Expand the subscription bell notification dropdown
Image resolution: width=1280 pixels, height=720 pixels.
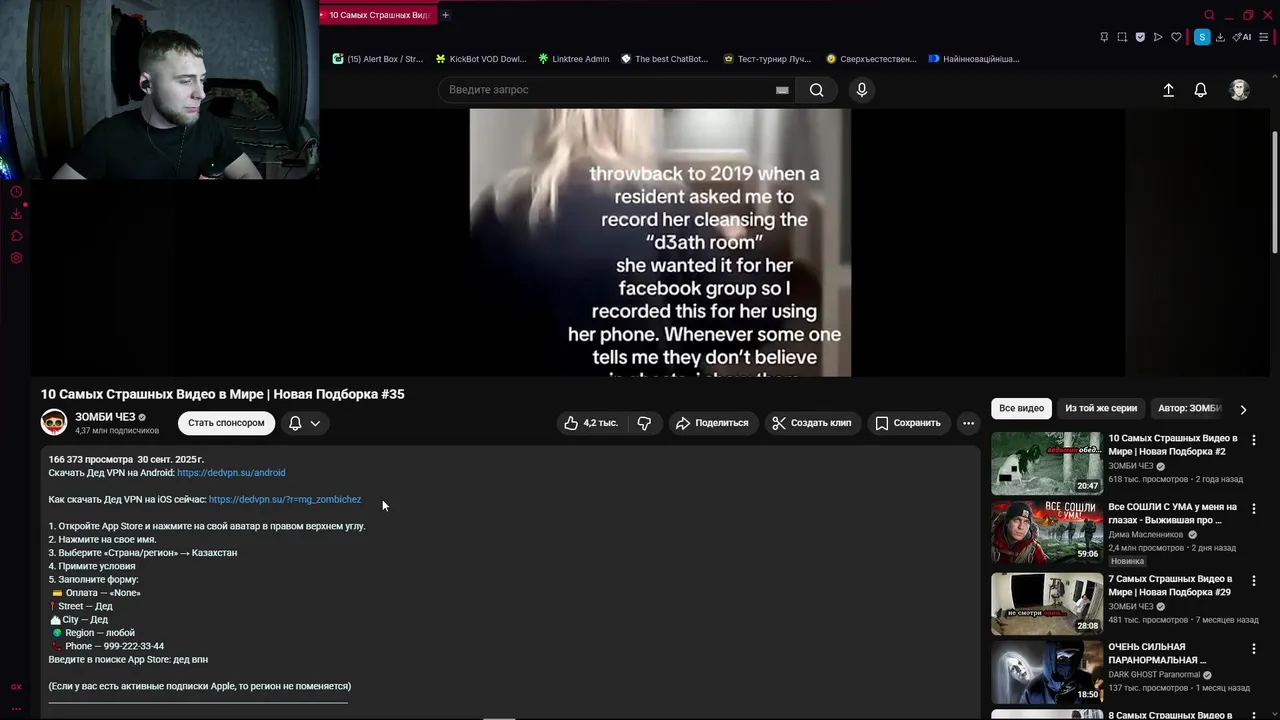305,423
